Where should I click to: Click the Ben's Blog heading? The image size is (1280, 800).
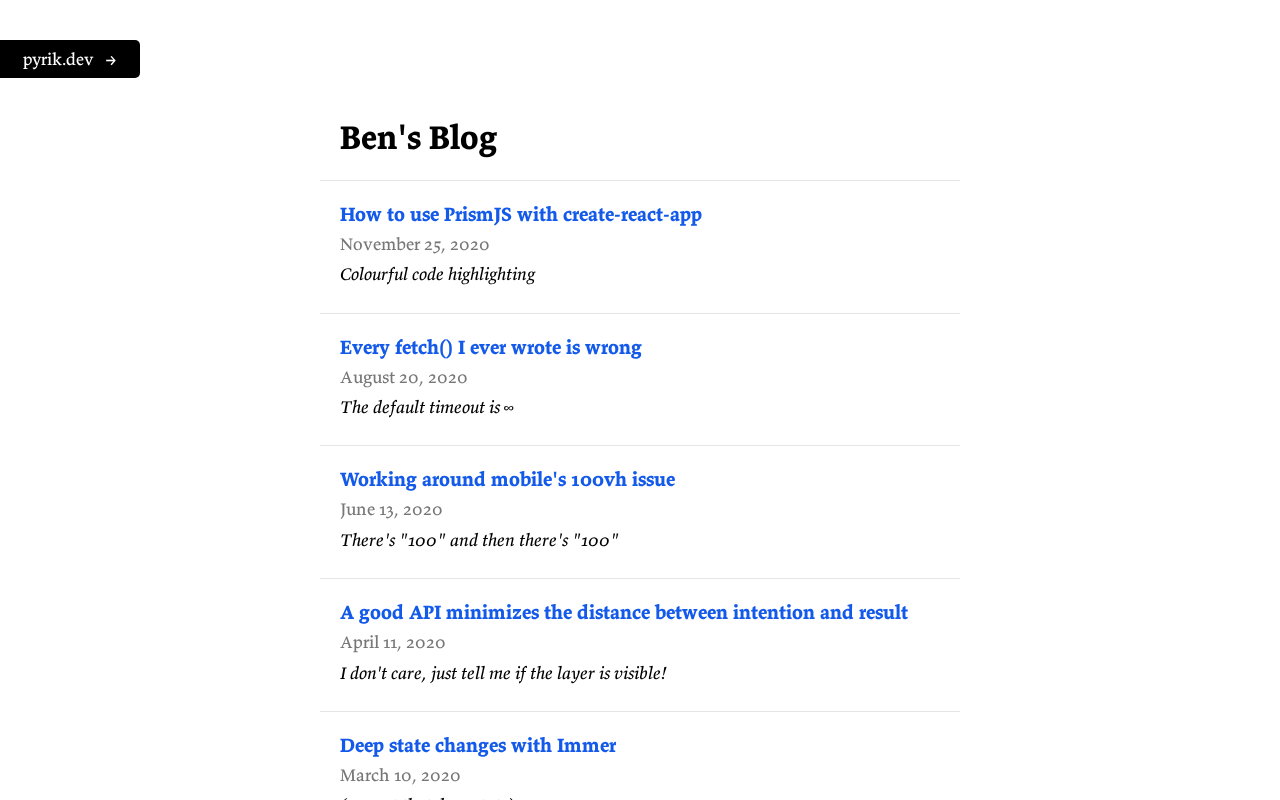point(418,139)
